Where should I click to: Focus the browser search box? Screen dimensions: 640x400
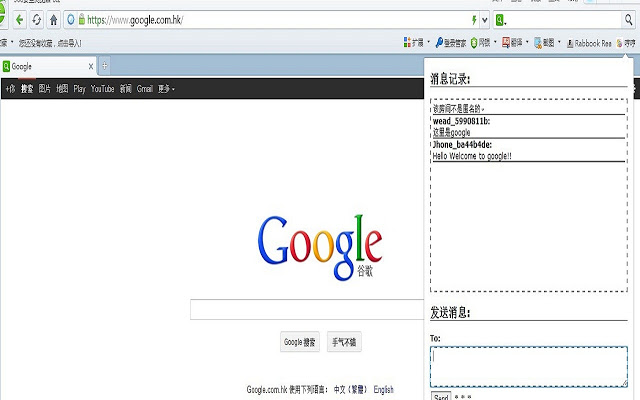pos(564,20)
